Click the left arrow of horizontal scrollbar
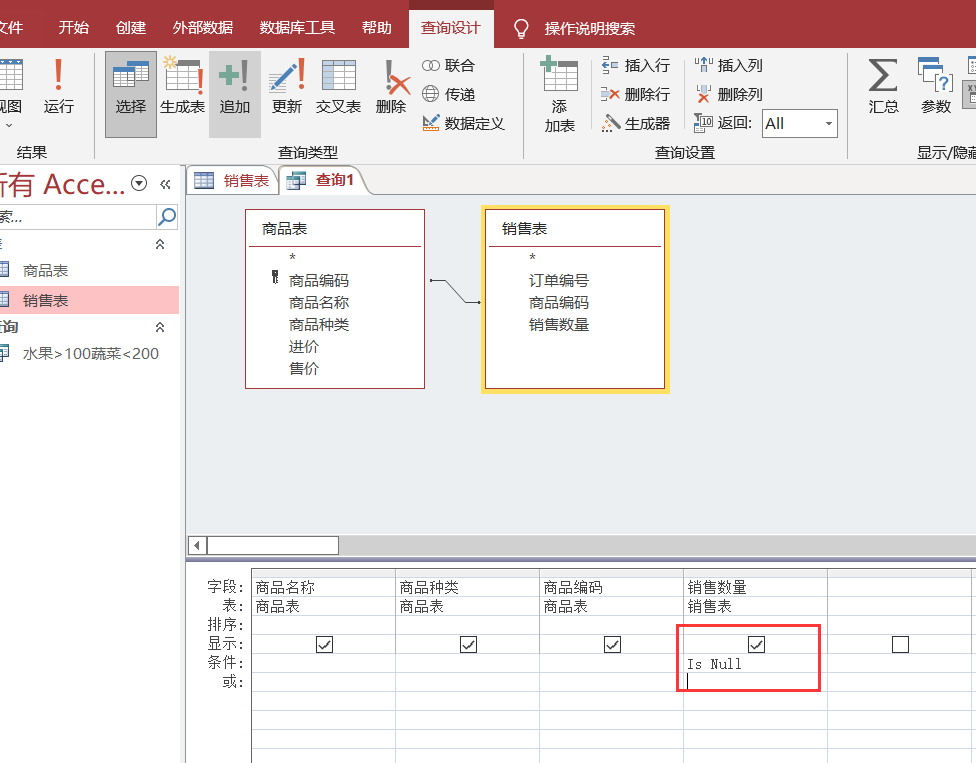 197,546
